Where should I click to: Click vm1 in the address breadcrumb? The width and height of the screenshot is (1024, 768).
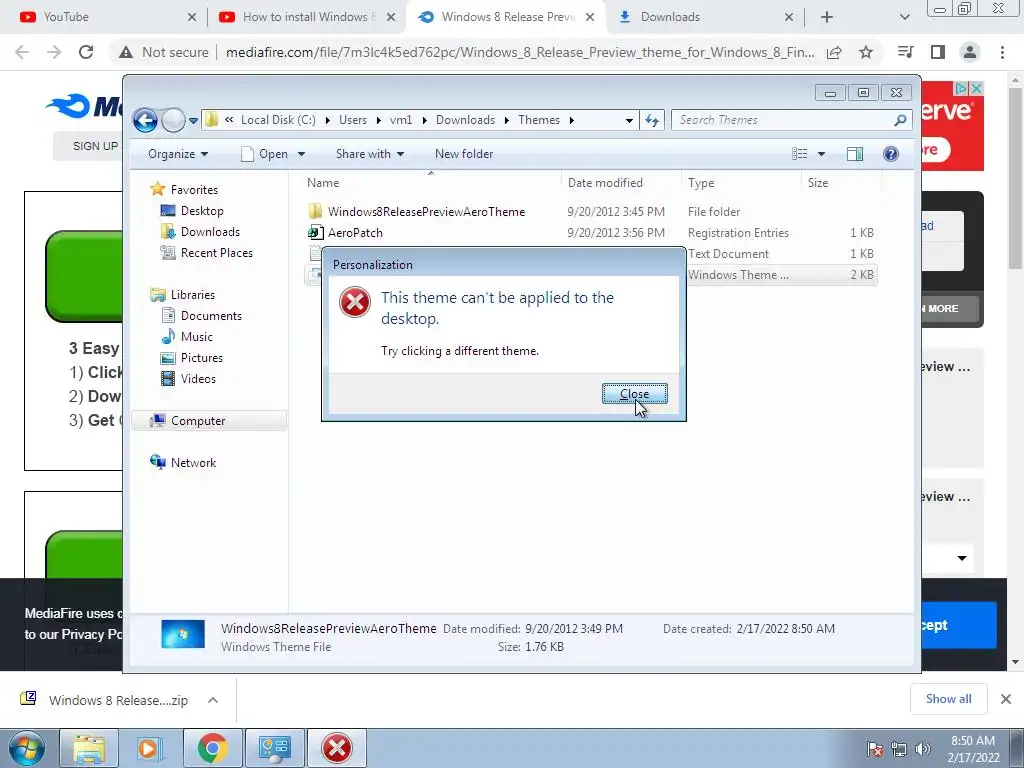point(401,120)
